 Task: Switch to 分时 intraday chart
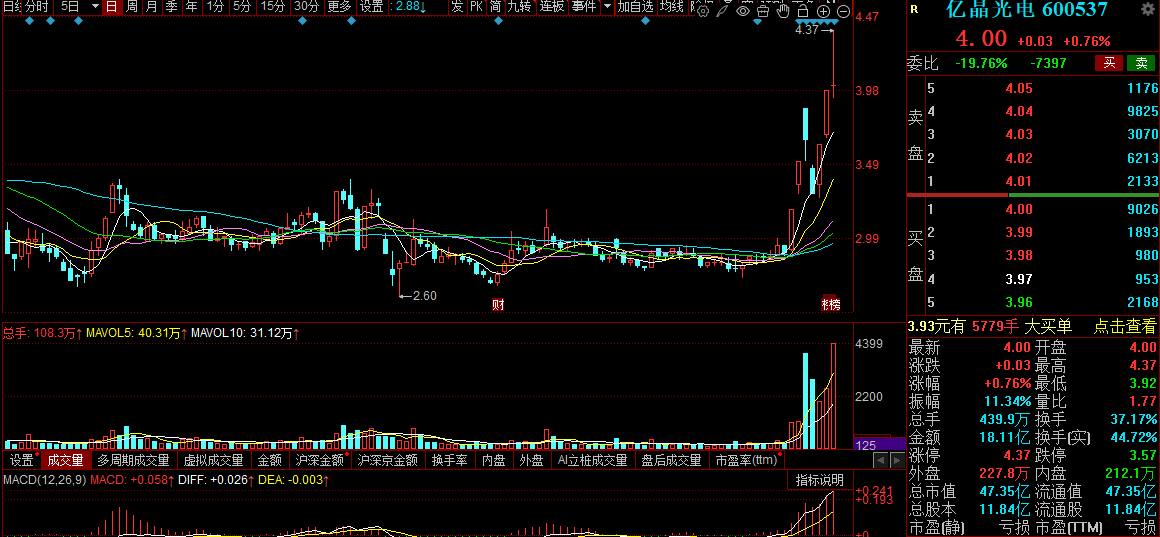[x=37, y=7]
